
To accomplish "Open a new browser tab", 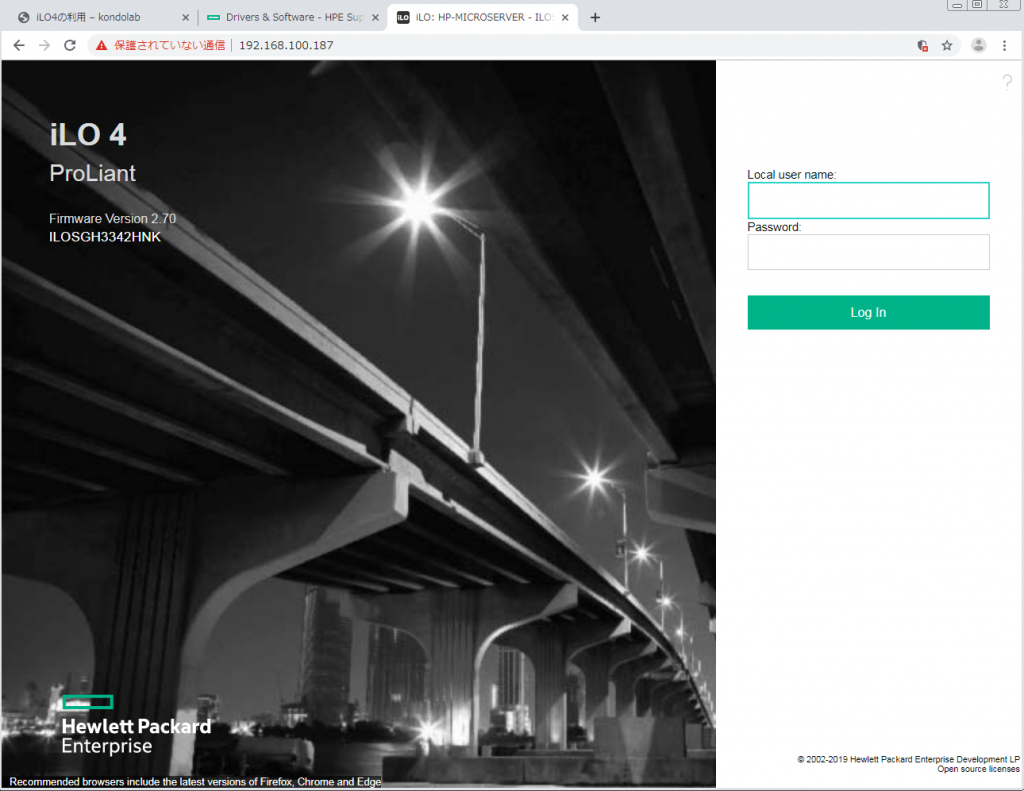I will pyautogui.click(x=595, y=17).
